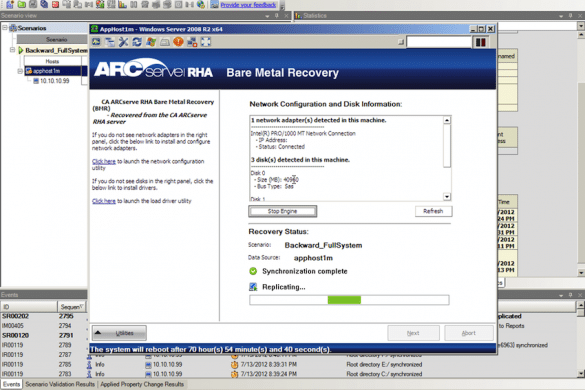Click the network computers icon with red square
585x390 pixels.
tap(192, 42)
